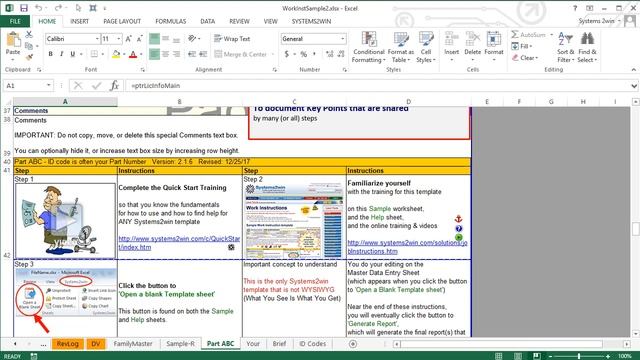Viewport: 640px width, 360px height.
Task: Open the joblnstructions.htm hyperlink
Action: click(x=407, y=247)
